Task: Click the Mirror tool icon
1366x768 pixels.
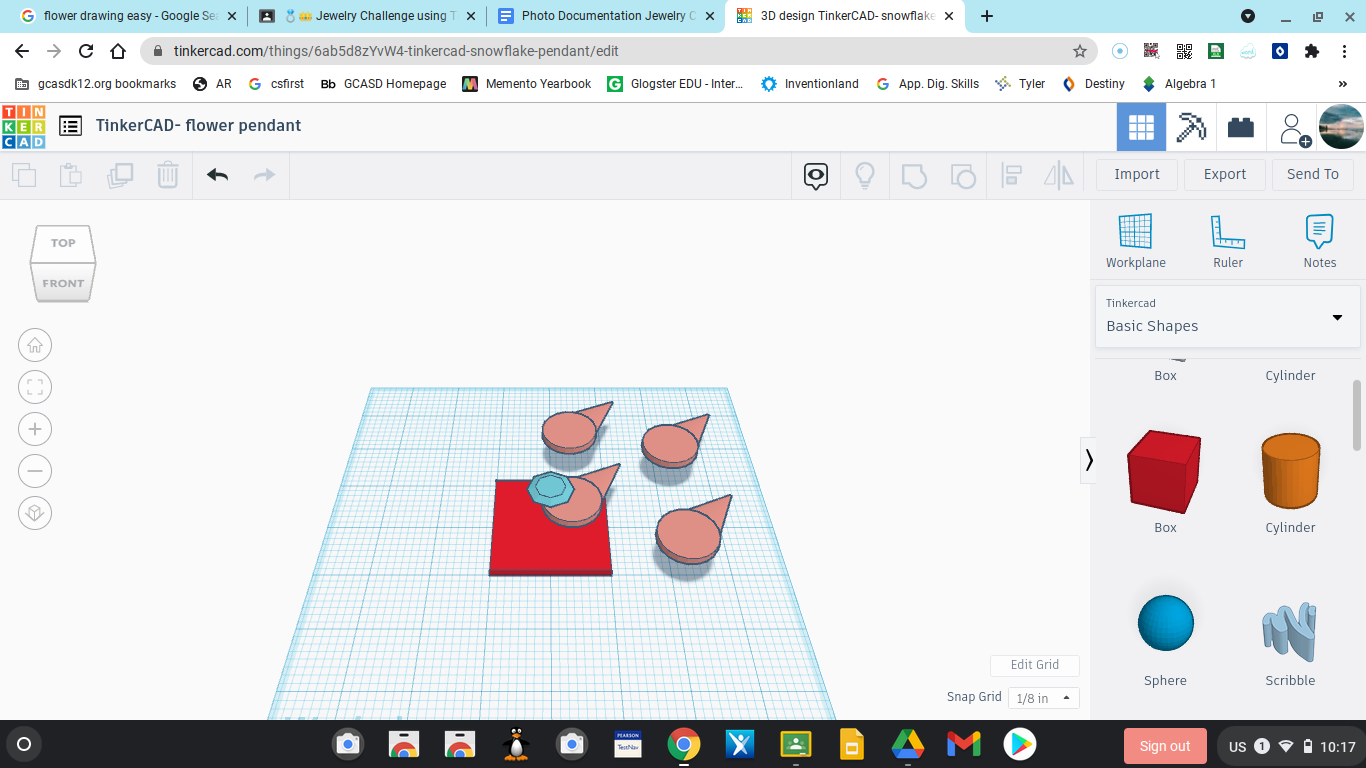Action: (1059, 176)
